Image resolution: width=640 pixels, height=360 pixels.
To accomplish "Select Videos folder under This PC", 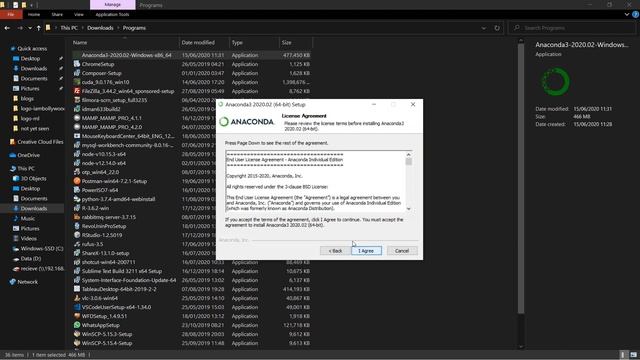I will tap(29, 238).
